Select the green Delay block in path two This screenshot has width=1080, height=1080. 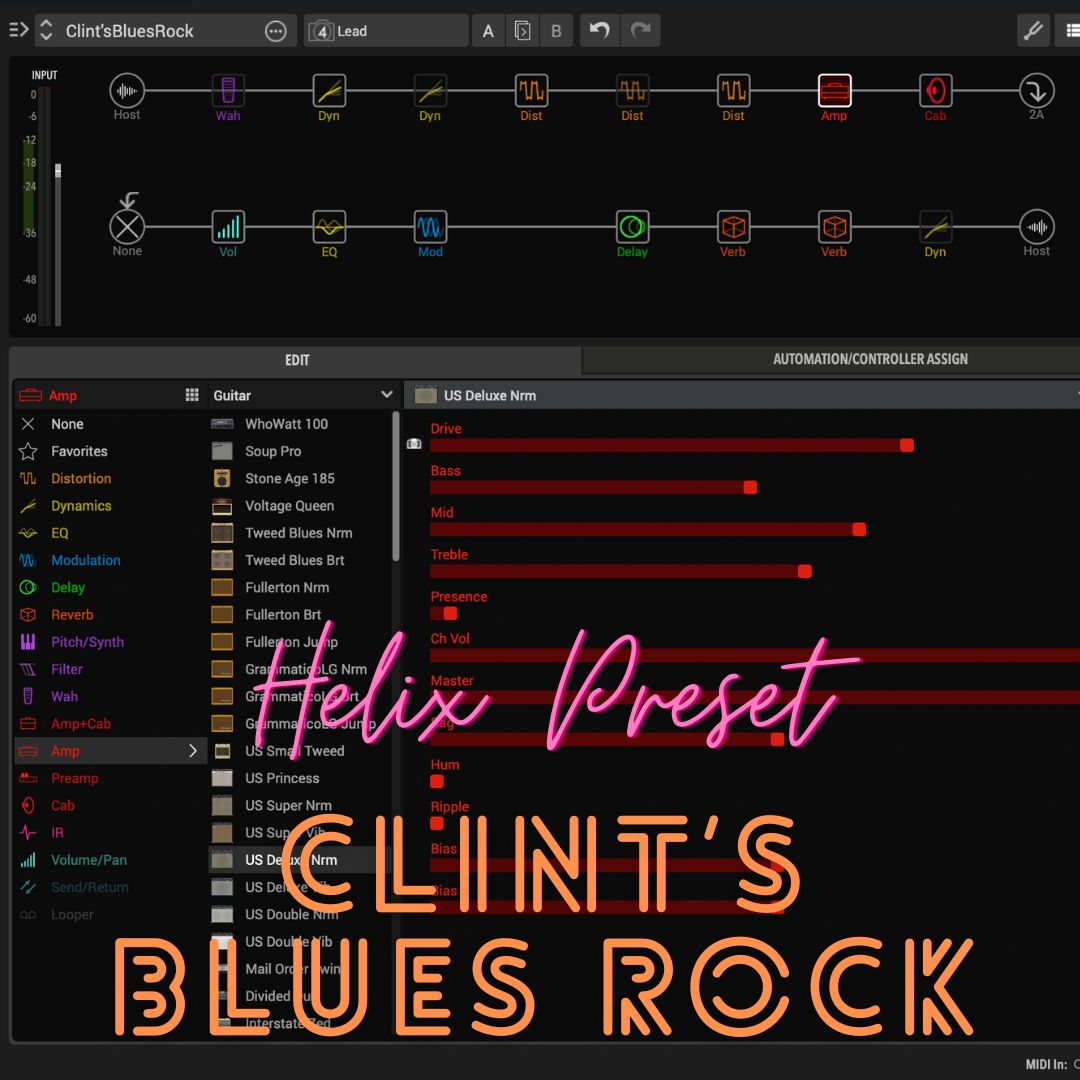tap(632, 226)
